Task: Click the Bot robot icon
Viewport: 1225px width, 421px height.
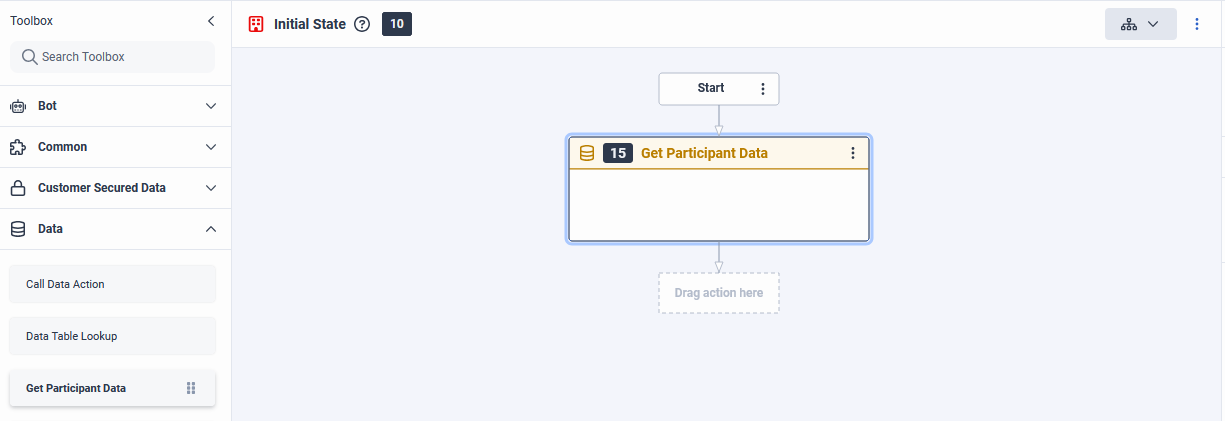Action: pyautogui.click(x=17, y=106)
